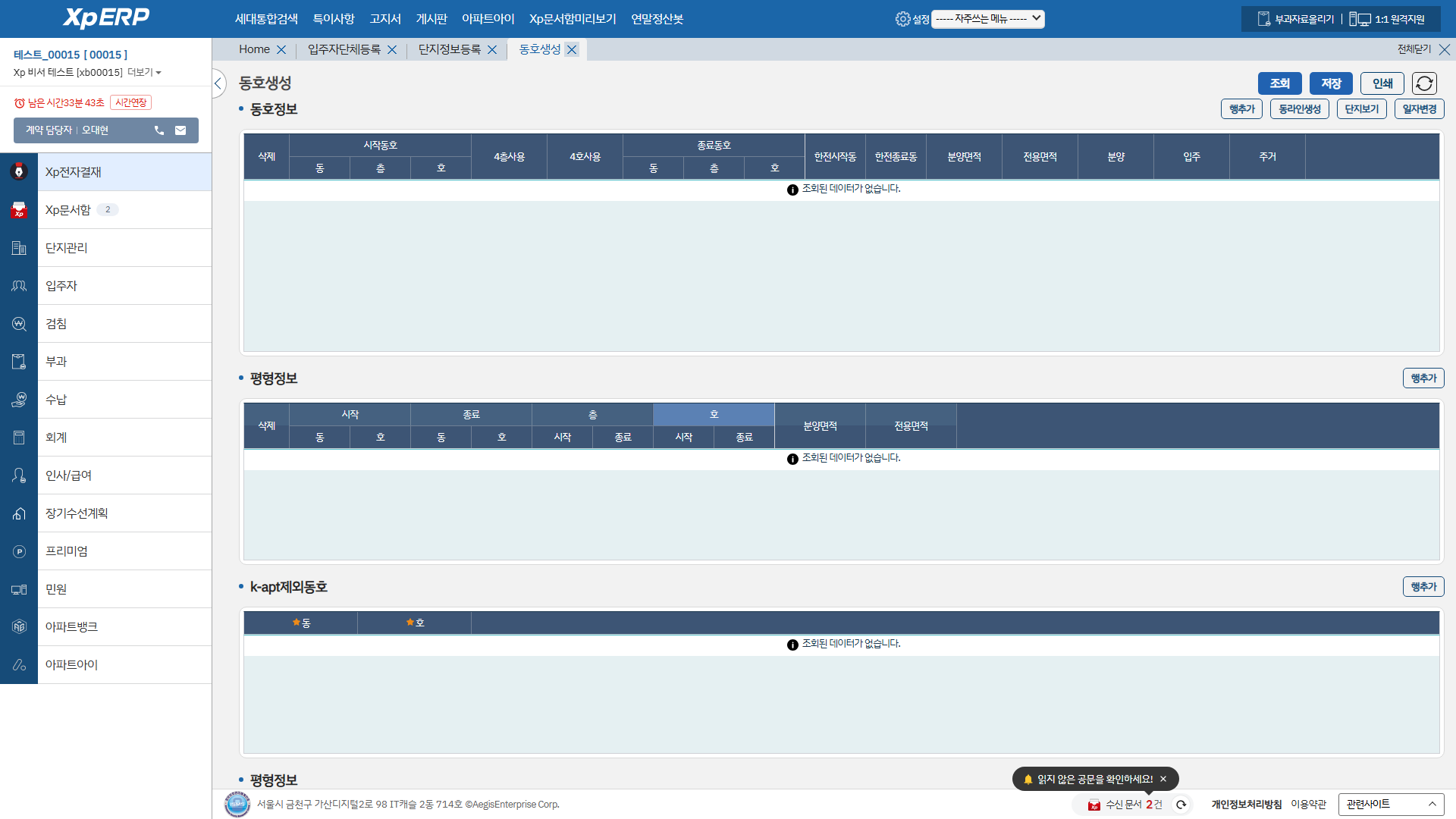Click the phone icon for contract manager

[159, 130]
